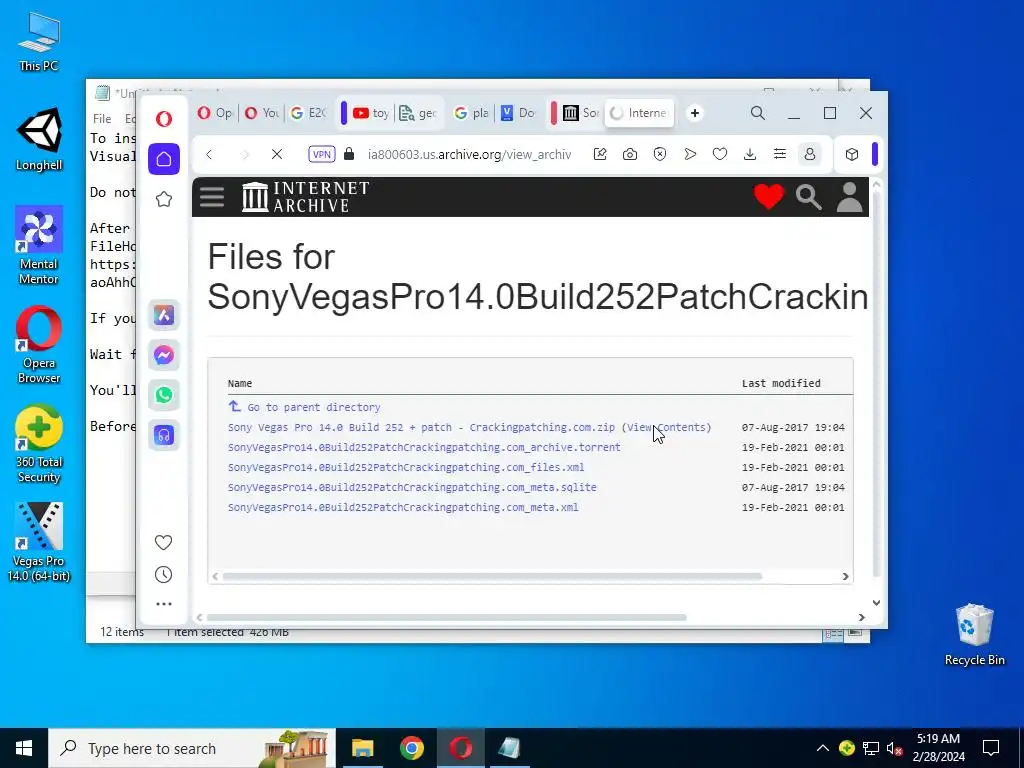
Task: Open the _meta.xml file link
Action: 403,507
